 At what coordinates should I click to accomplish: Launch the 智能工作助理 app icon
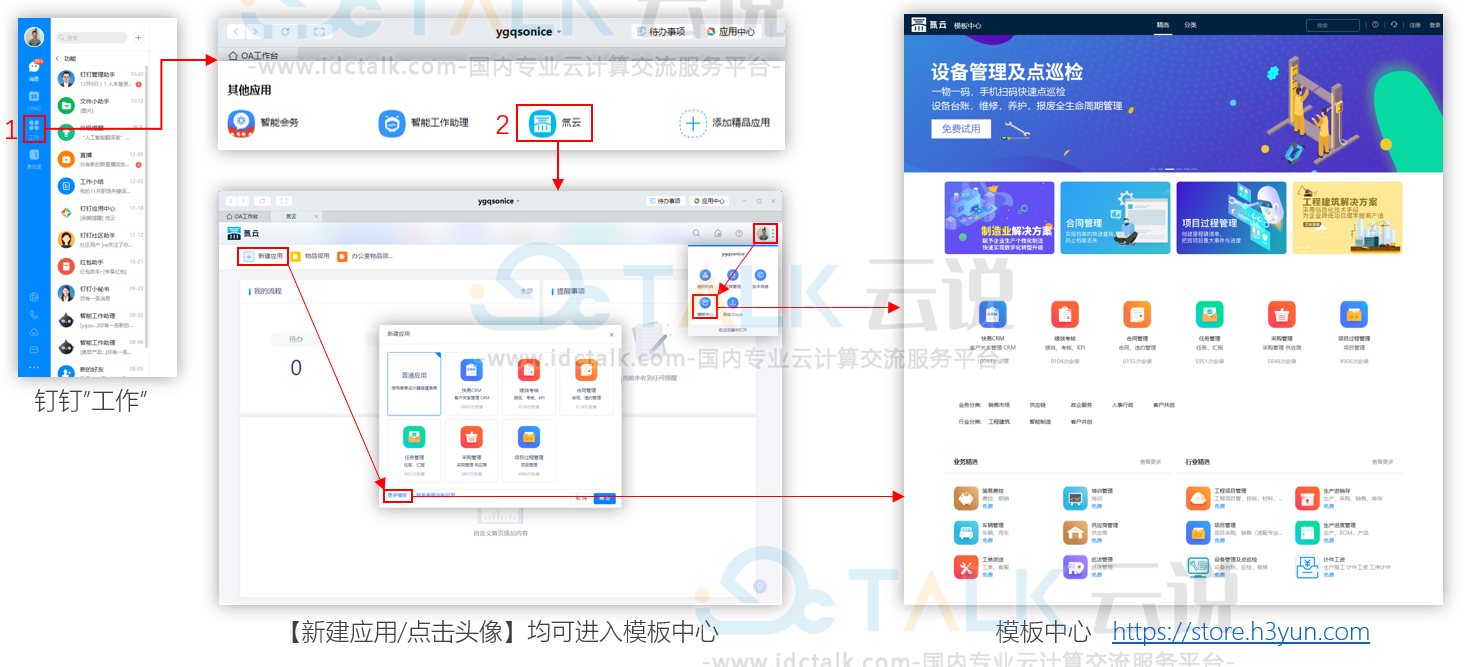(x=392, y=123)
